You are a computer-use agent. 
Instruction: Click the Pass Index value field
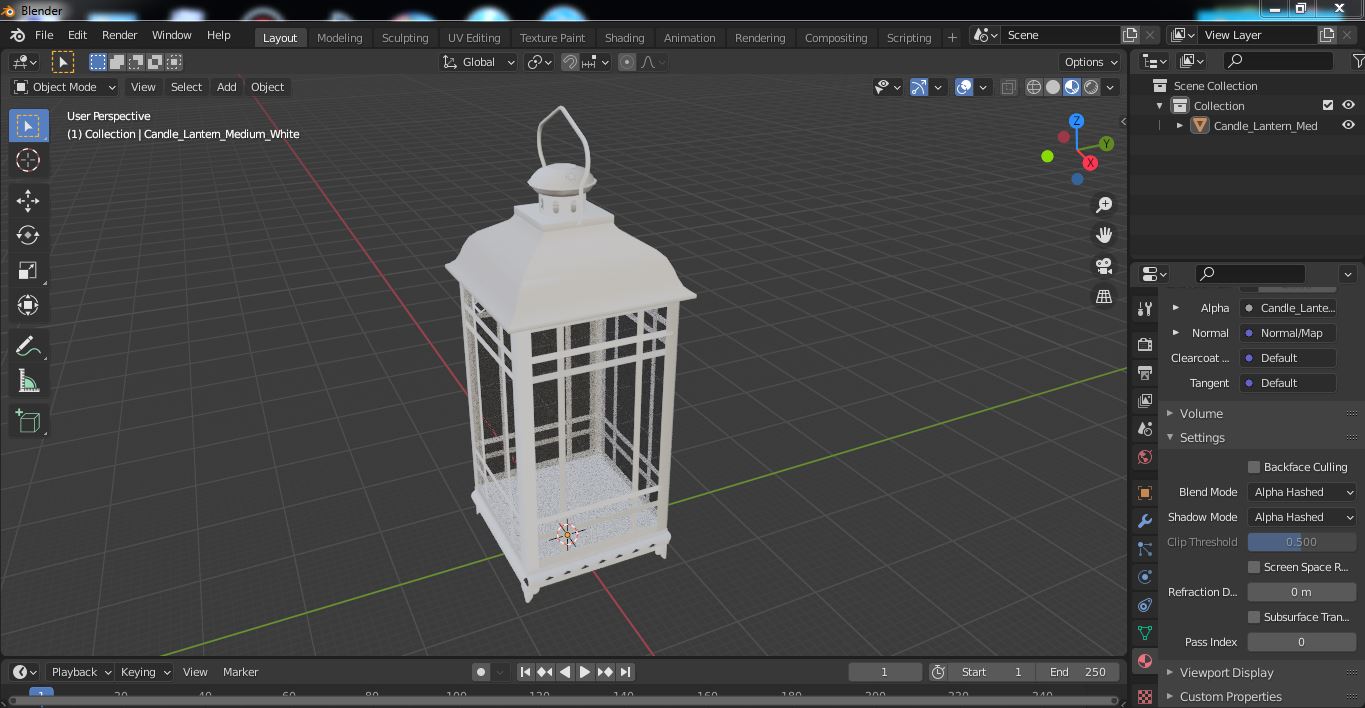pyautogui.click(x=1302, y=642)
